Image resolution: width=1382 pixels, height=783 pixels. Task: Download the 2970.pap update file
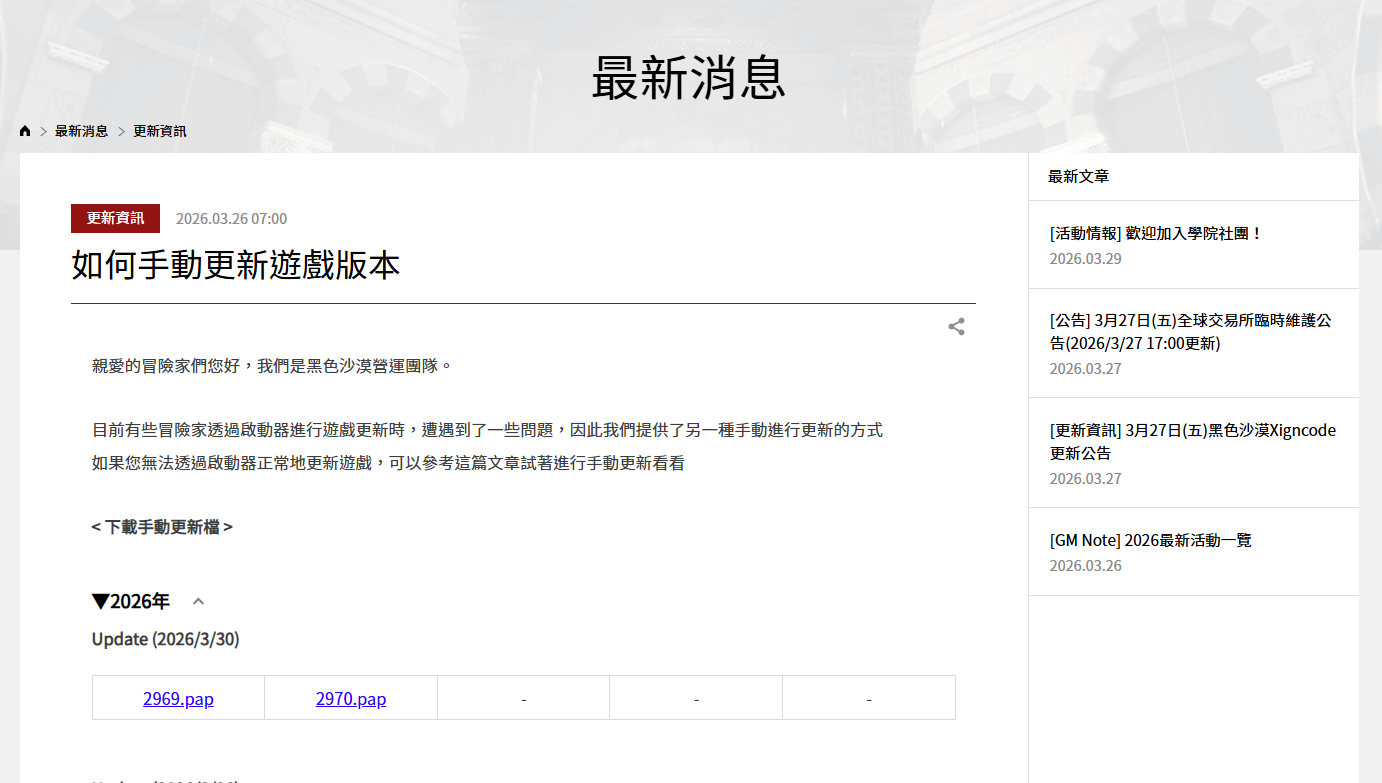click(x=351, y=699)
